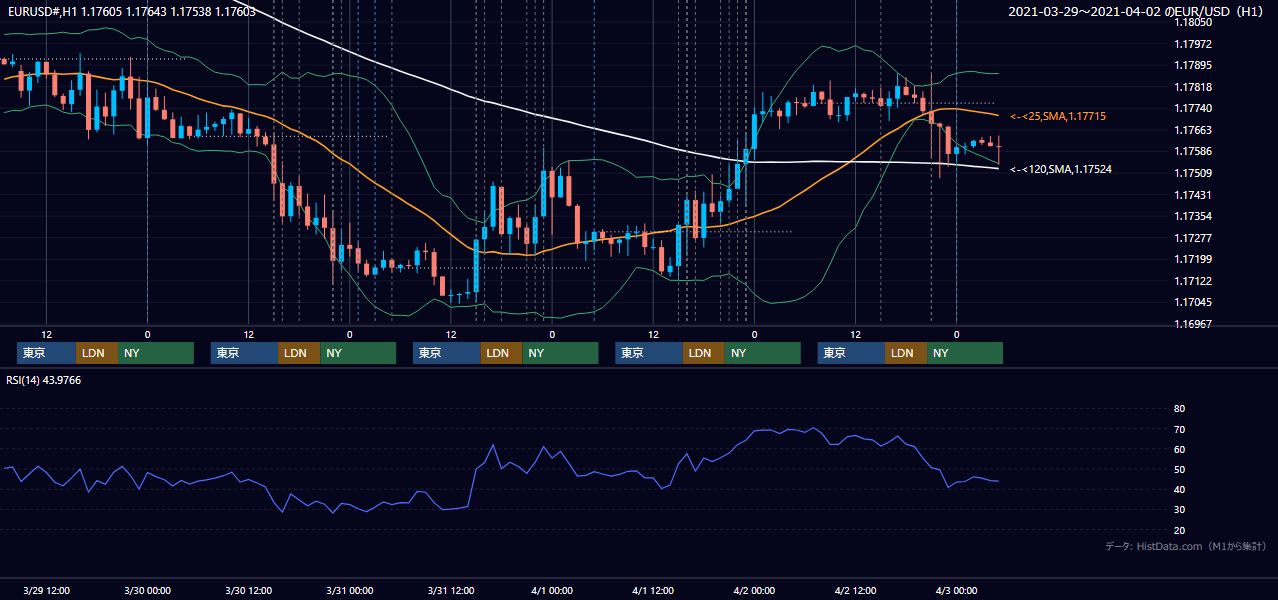Viewport: 1278px width, 600px height.
Task: Click the 1.17431 price axis label
Action: tap(1192, 195)
